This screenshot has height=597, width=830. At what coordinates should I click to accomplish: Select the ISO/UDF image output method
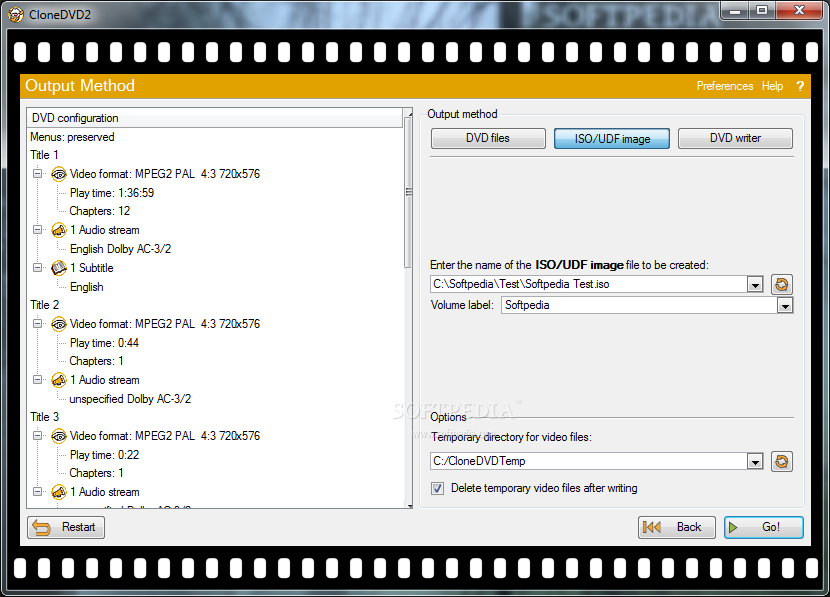(x=612, y=139)
